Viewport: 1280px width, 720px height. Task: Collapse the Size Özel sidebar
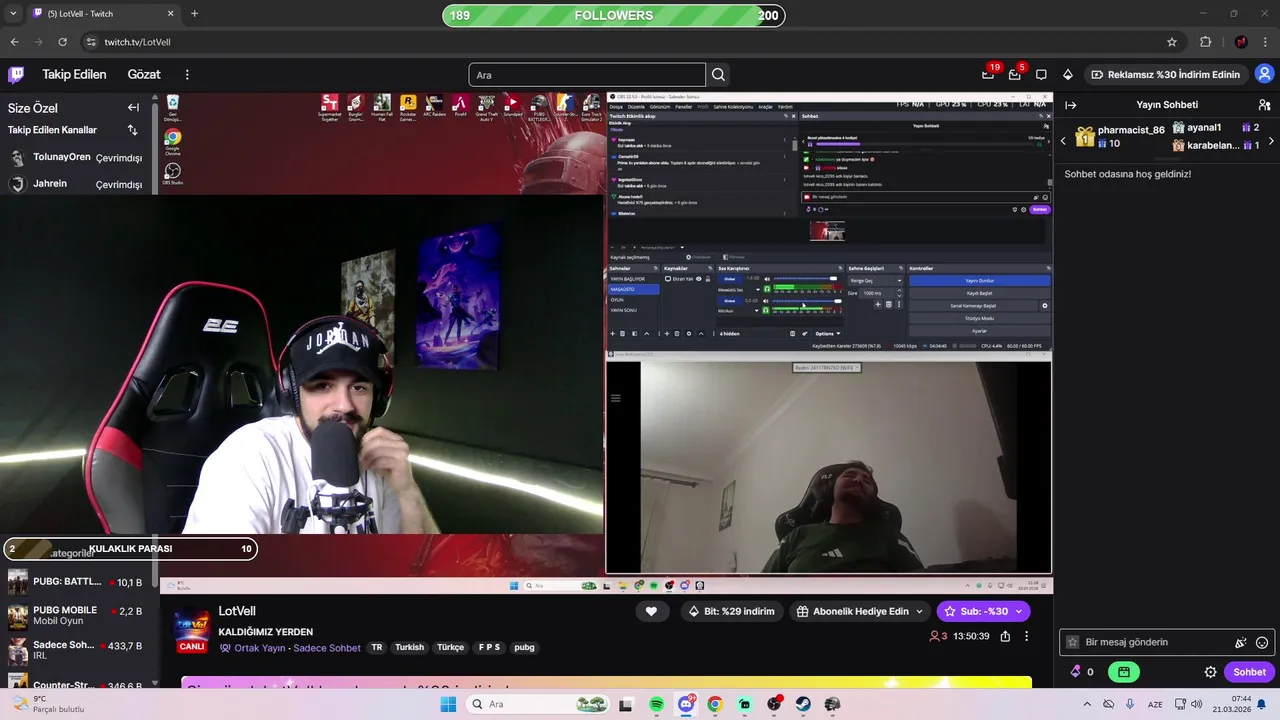point(133,107)
